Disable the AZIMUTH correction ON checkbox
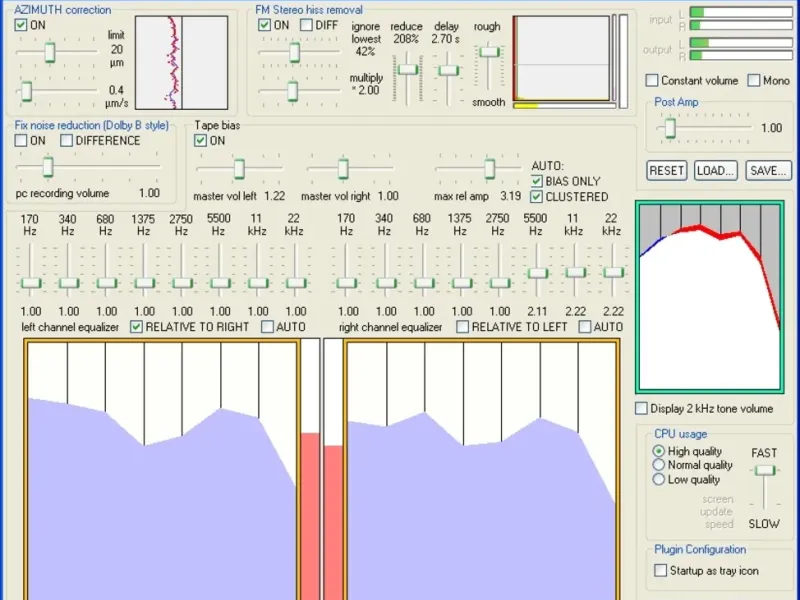Viewport: 800px width, 600px height. click(21, 25)
